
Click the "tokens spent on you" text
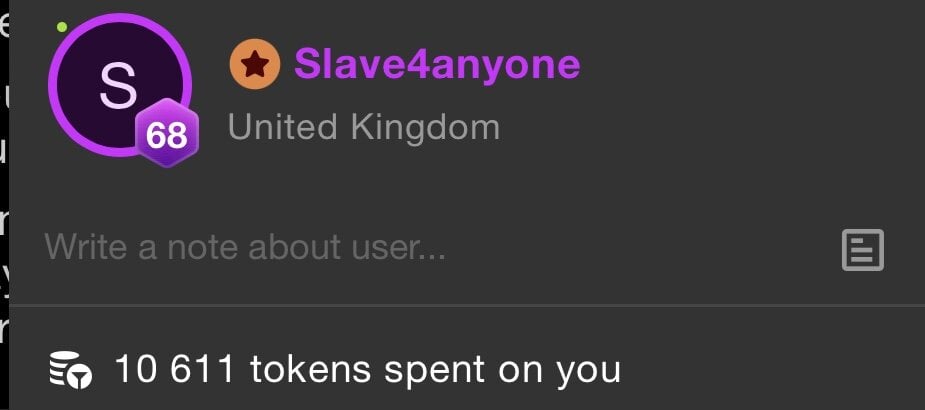tap(435, 370)
